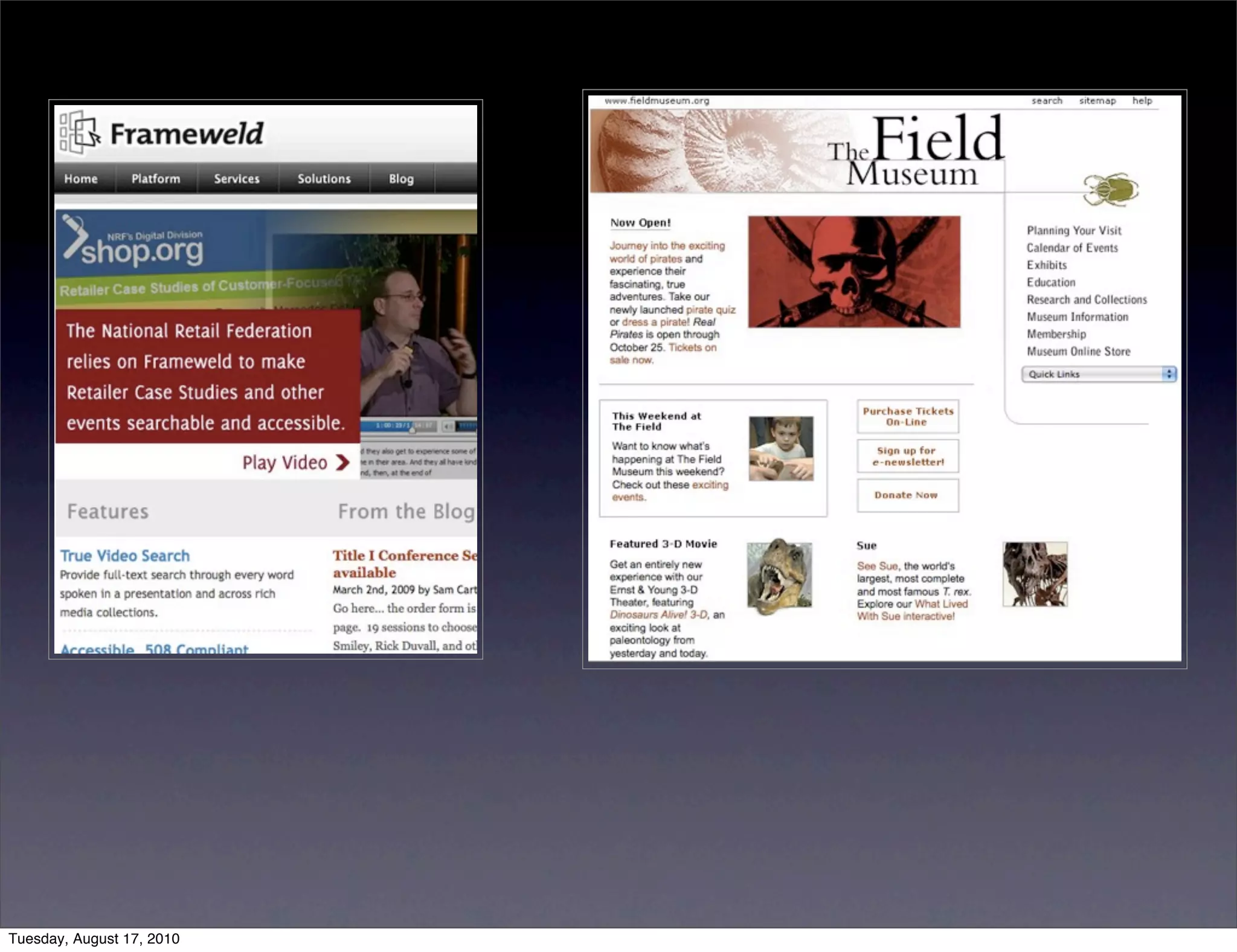Go to the Solutions menu item
Screen dimensions: 1237x952
click(x=324, y=179)
